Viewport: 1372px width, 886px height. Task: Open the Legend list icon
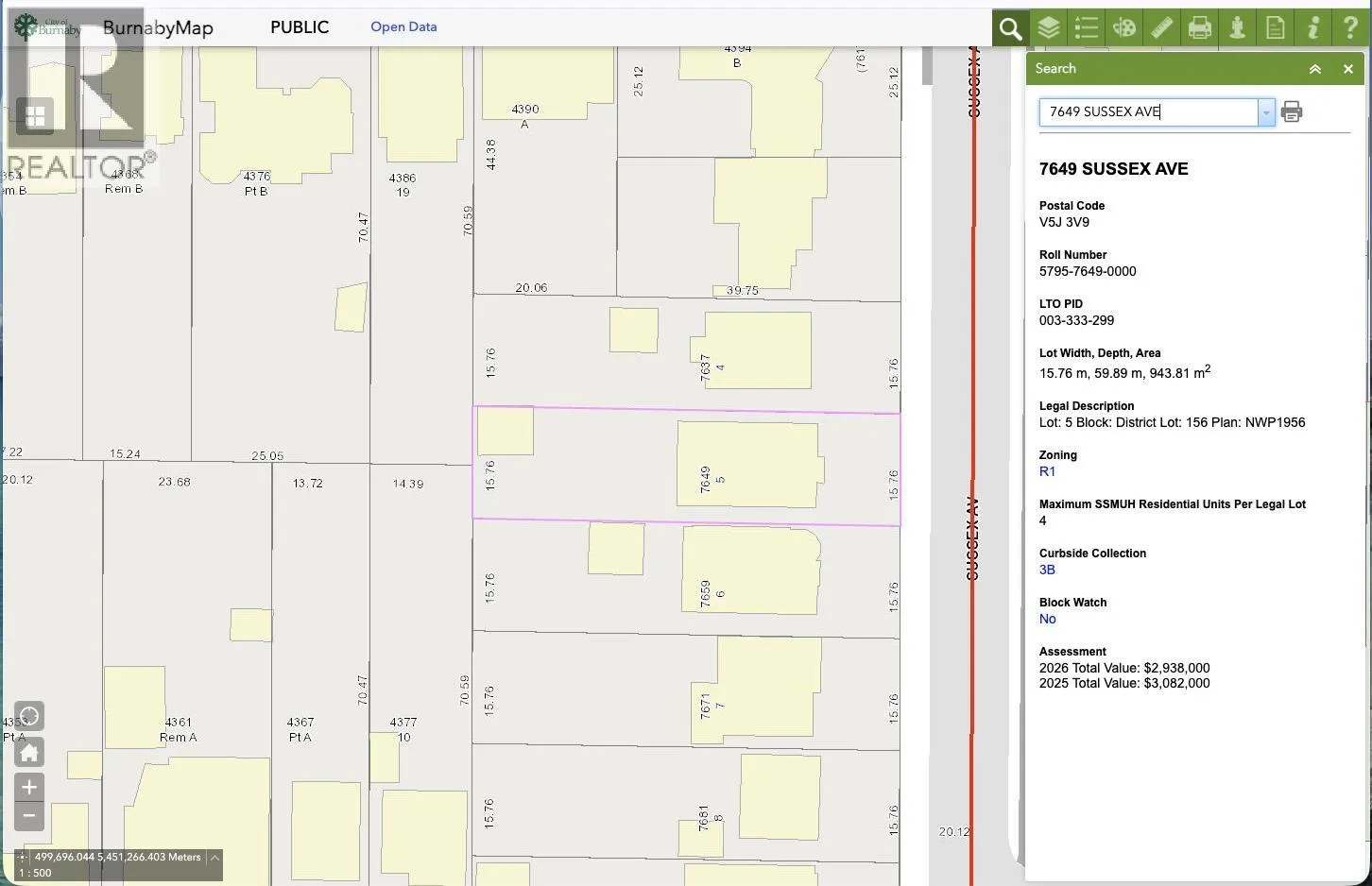(x=1086, y=28)
